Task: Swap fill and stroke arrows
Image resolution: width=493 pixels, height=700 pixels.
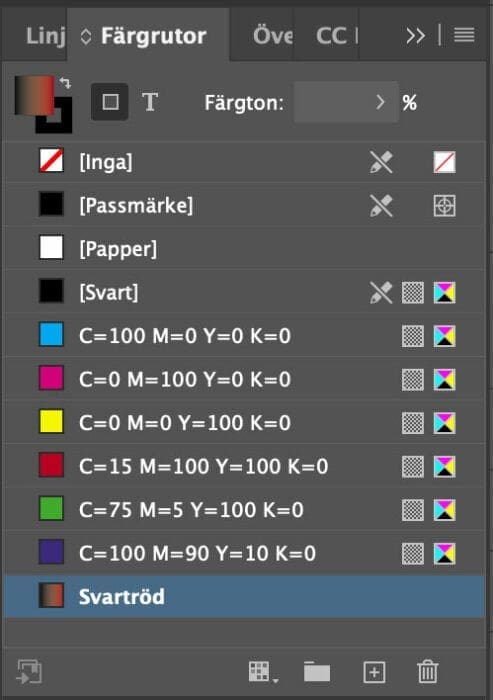Action: 65,83
